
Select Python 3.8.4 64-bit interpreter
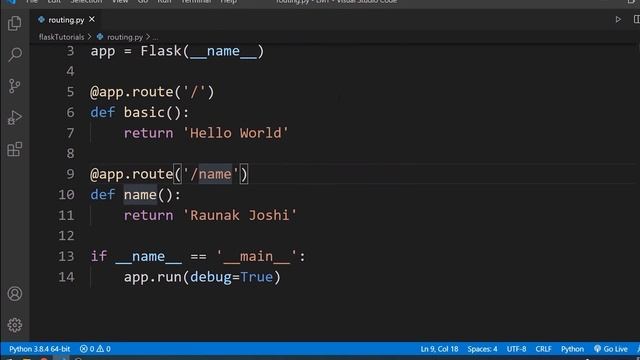click(x=40, y=349)
